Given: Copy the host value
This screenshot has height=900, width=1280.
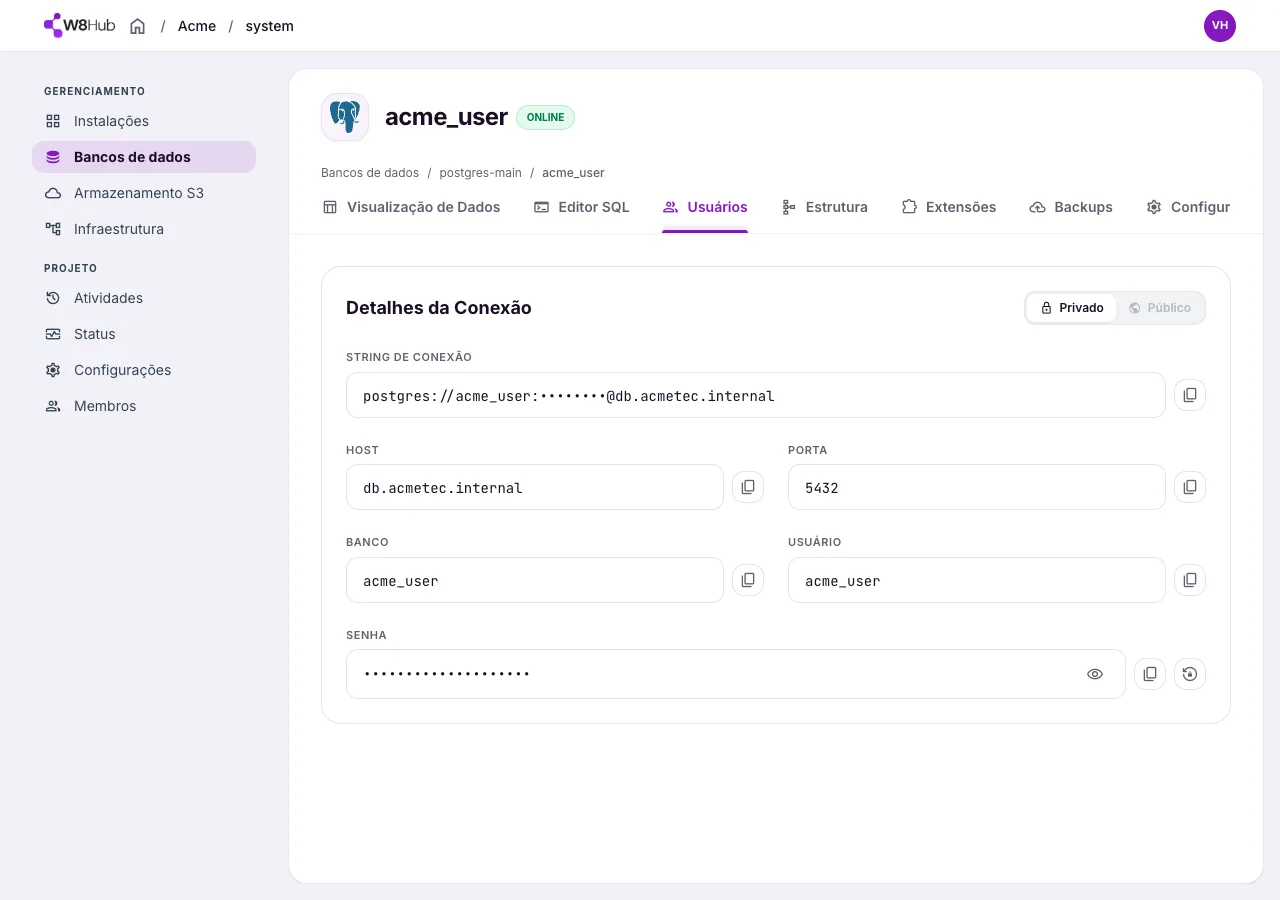Looking at the screenshot, I should [748, 487].
